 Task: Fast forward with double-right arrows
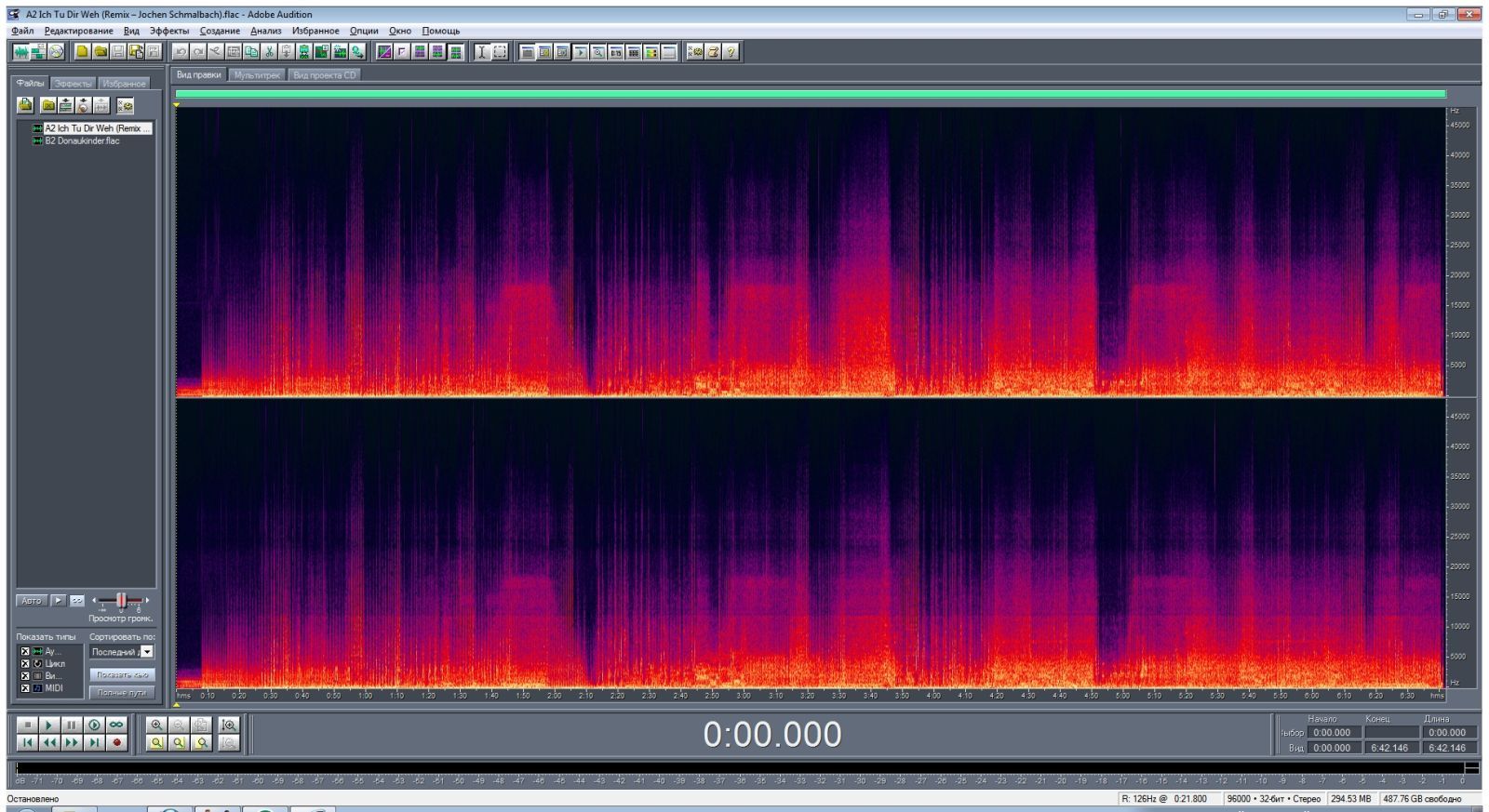(72, 742)
